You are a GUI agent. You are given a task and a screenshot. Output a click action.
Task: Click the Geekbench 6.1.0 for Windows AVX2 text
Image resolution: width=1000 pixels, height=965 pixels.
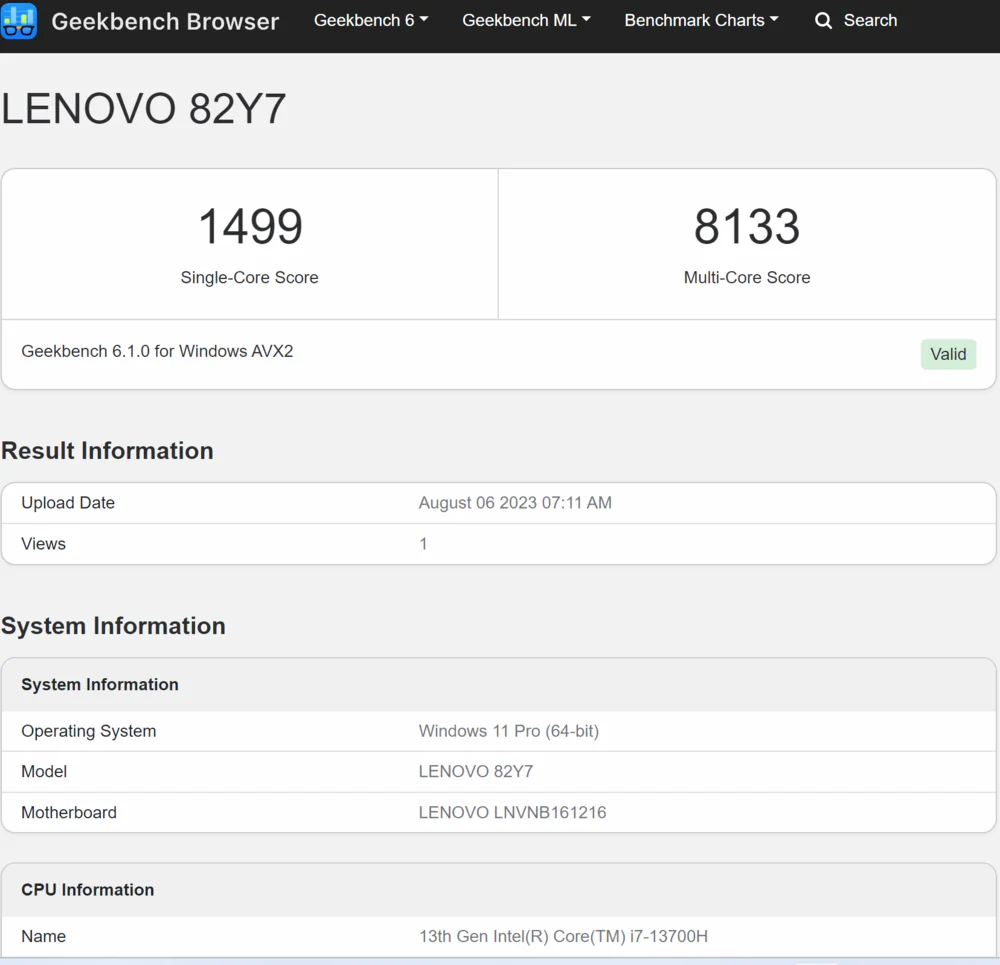157,351
